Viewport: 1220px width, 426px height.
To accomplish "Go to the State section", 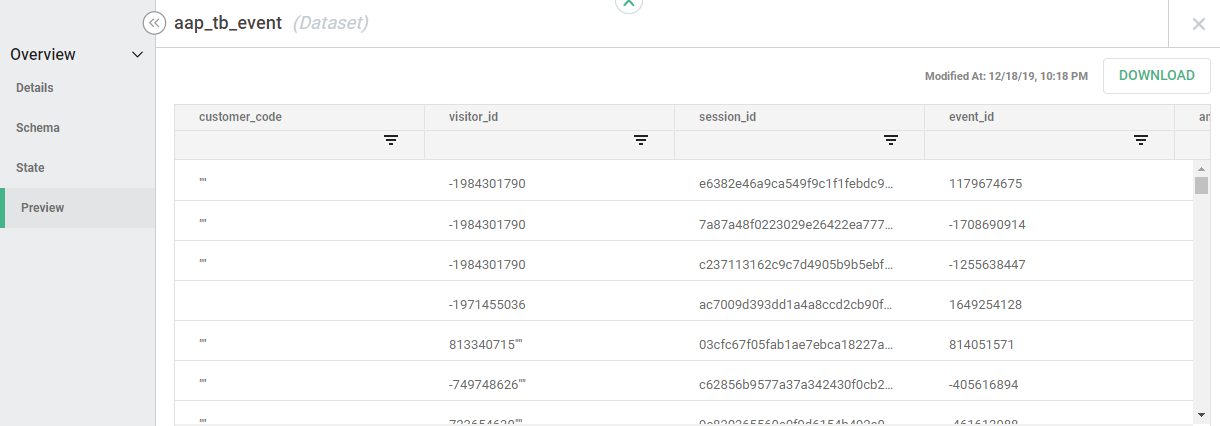I will click(x=30, y=168).
